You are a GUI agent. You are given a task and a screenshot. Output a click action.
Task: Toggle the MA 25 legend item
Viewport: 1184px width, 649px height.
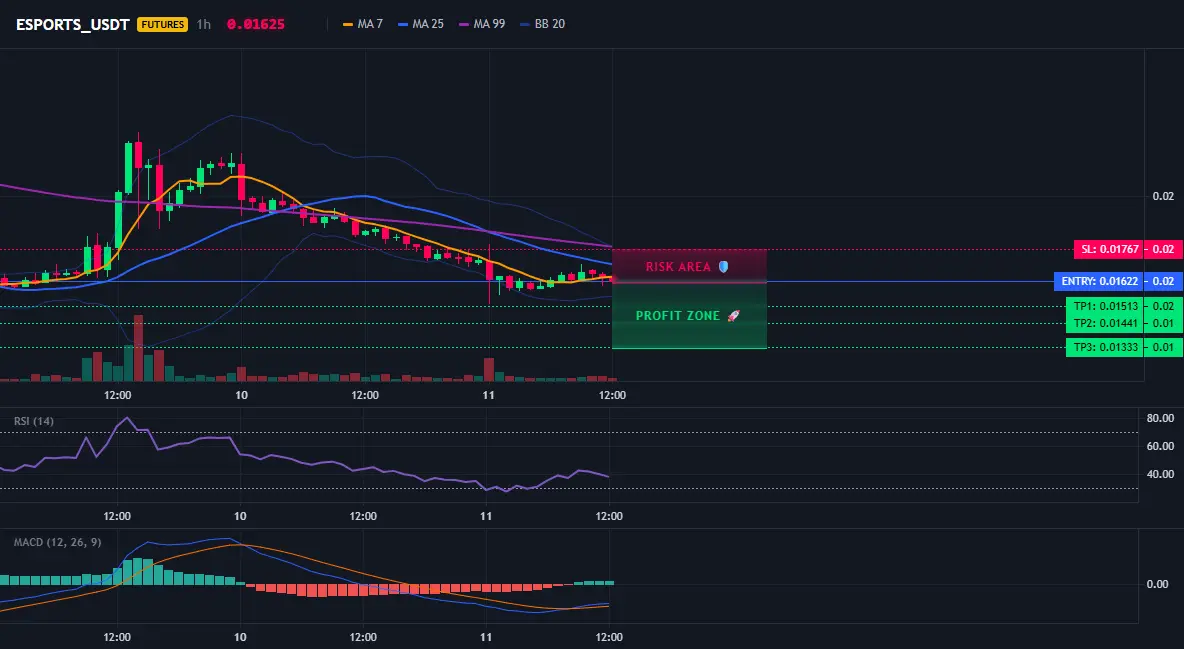(421, 24)
